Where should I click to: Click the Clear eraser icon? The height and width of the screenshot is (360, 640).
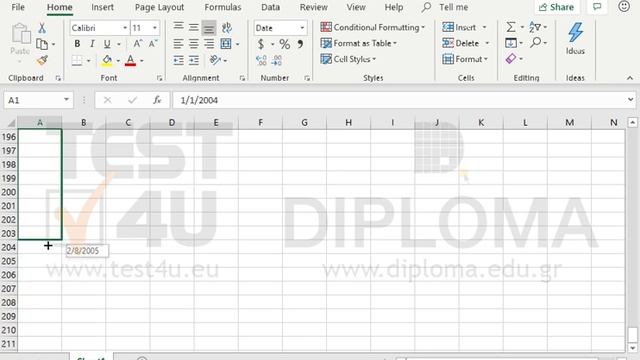coord(511,59)
